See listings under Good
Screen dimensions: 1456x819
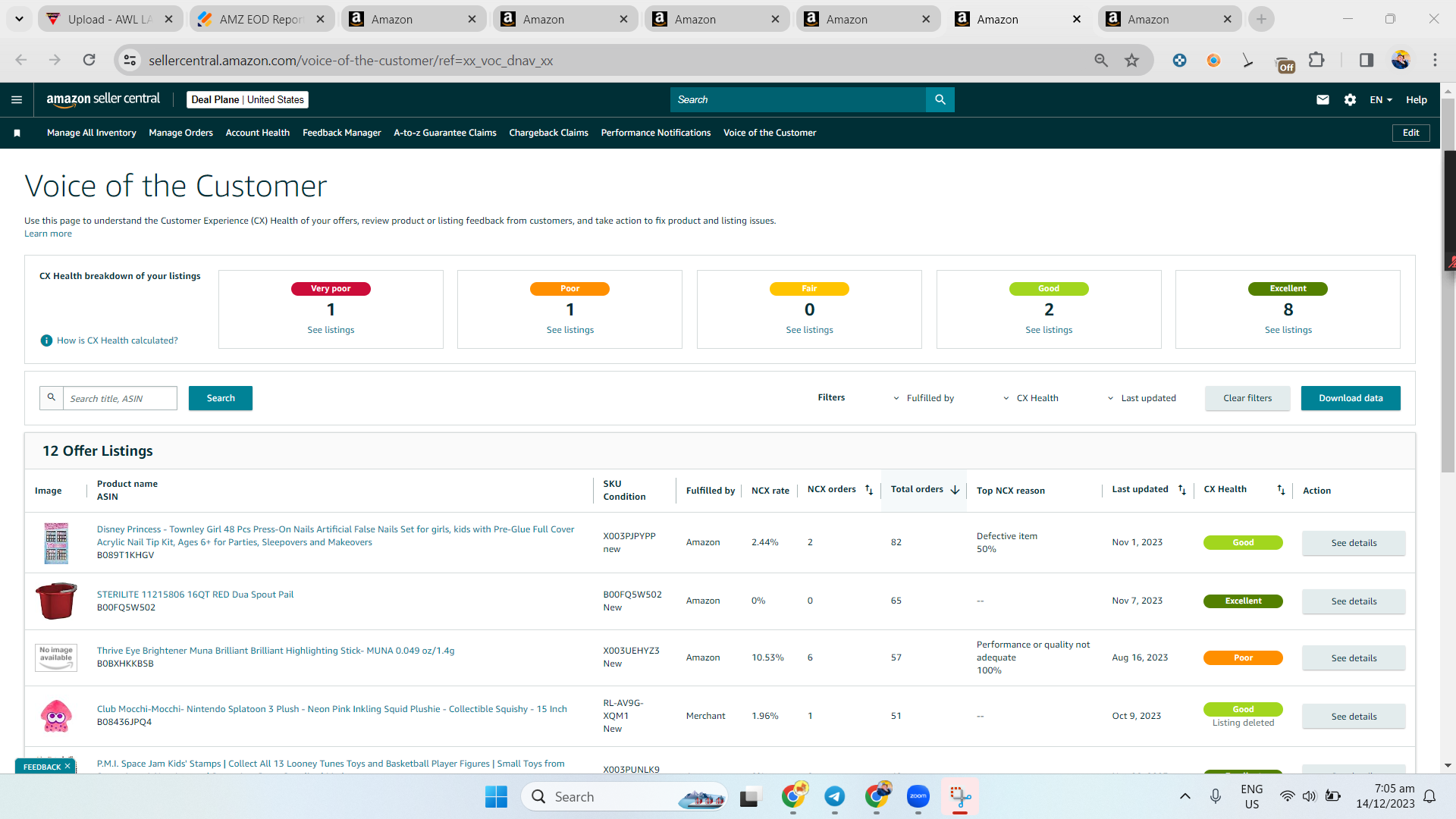click(1049, 330)
